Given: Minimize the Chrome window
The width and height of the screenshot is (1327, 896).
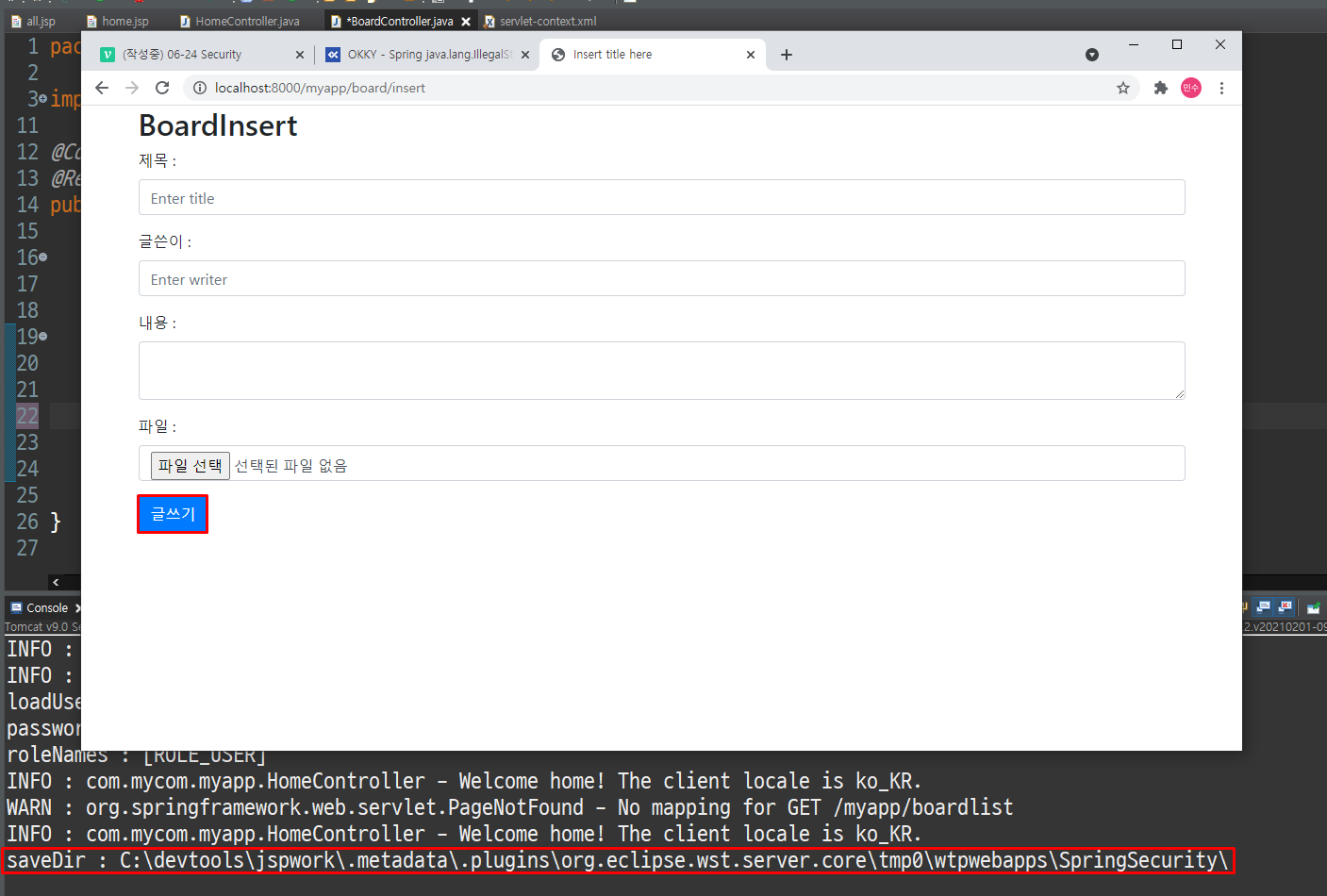Looking at the screenshot, I should pos(1134,44).
